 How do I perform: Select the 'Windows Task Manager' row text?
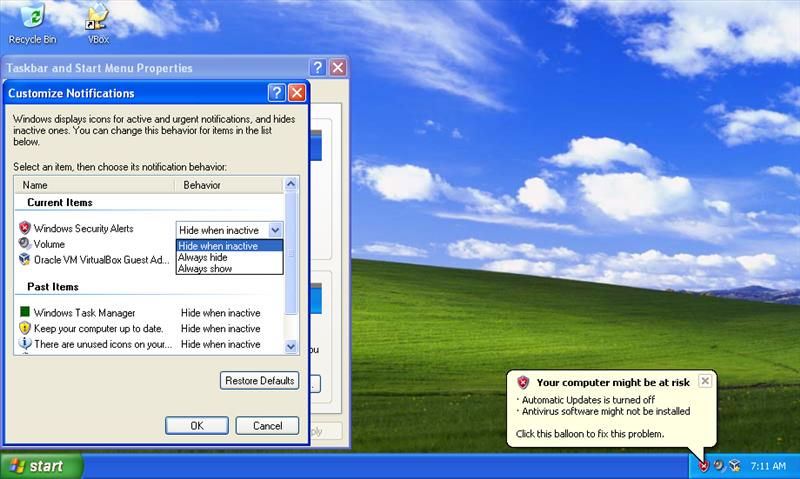click(x=84, y=313)
